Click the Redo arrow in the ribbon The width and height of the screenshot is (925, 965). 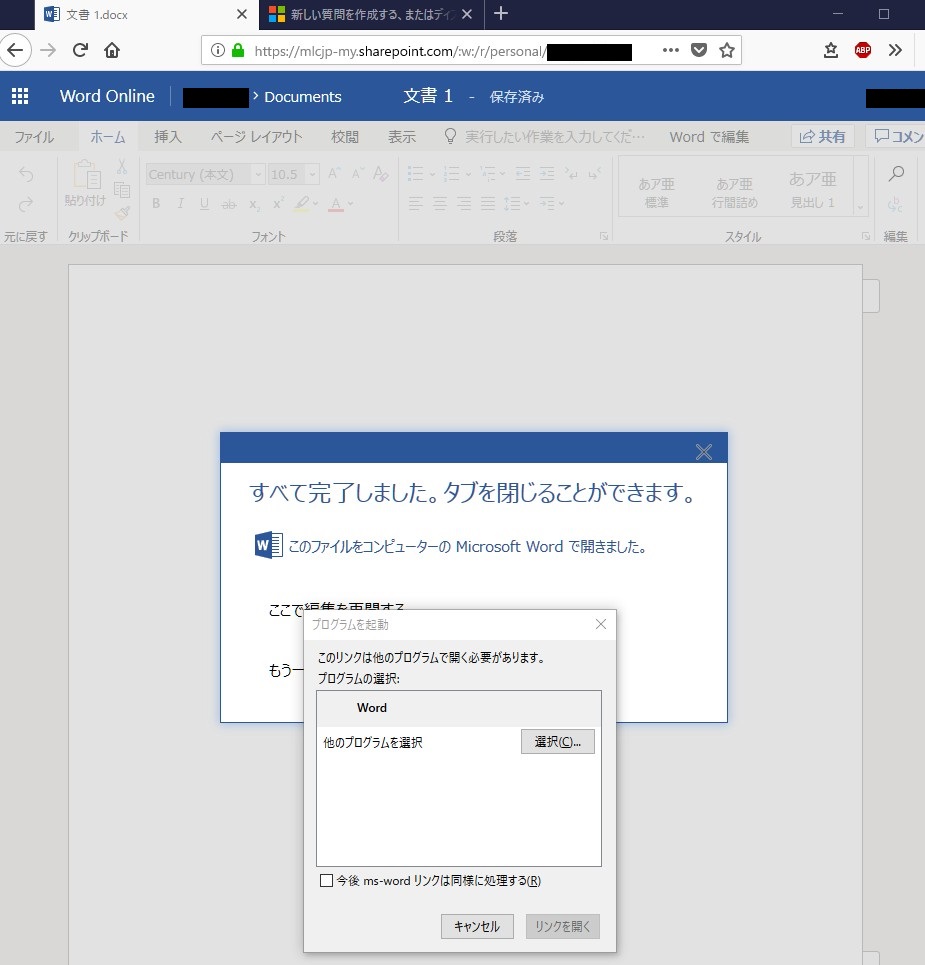coord(26,204)
